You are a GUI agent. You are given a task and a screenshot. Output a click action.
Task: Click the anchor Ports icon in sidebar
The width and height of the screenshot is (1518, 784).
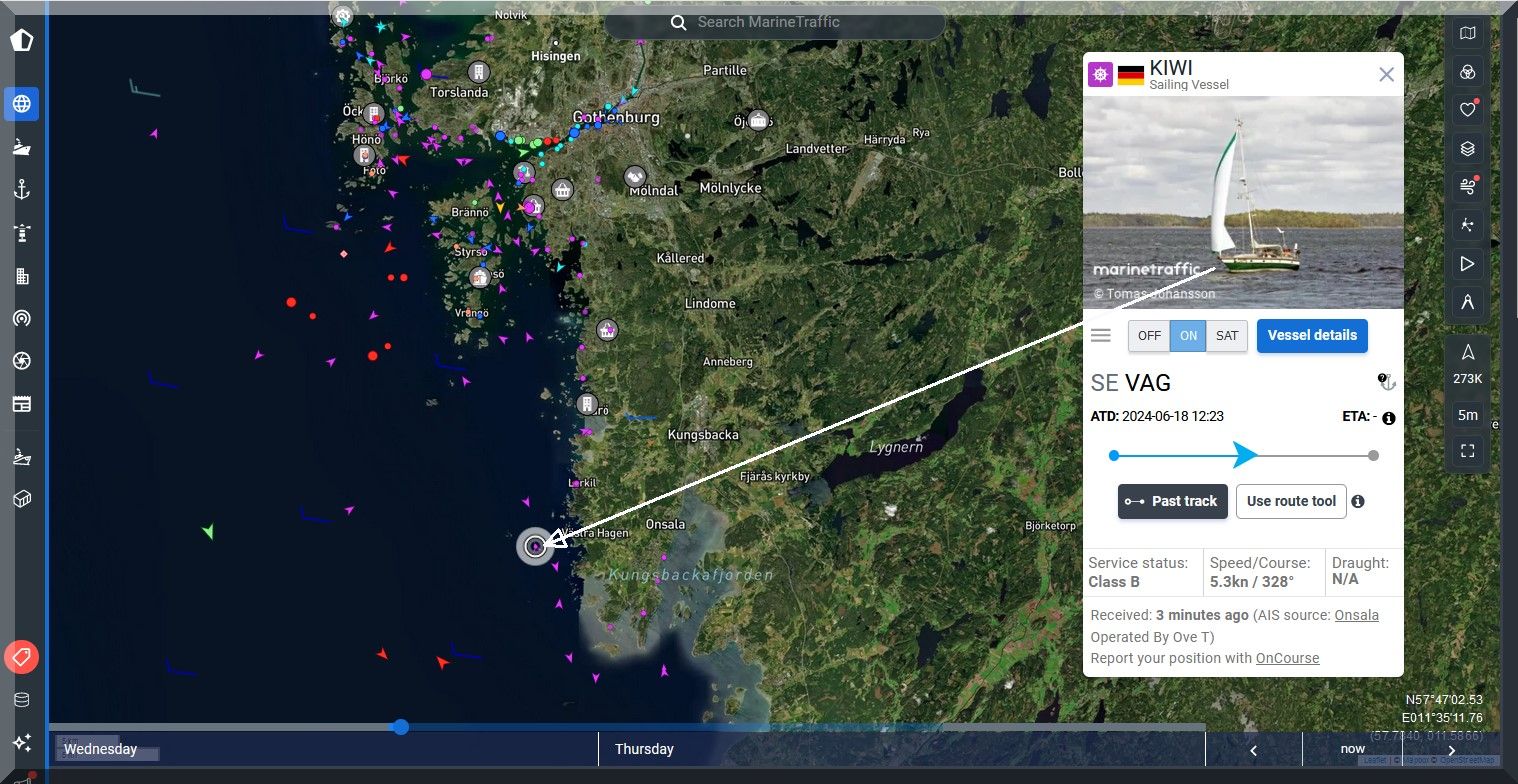coord(21,190)
